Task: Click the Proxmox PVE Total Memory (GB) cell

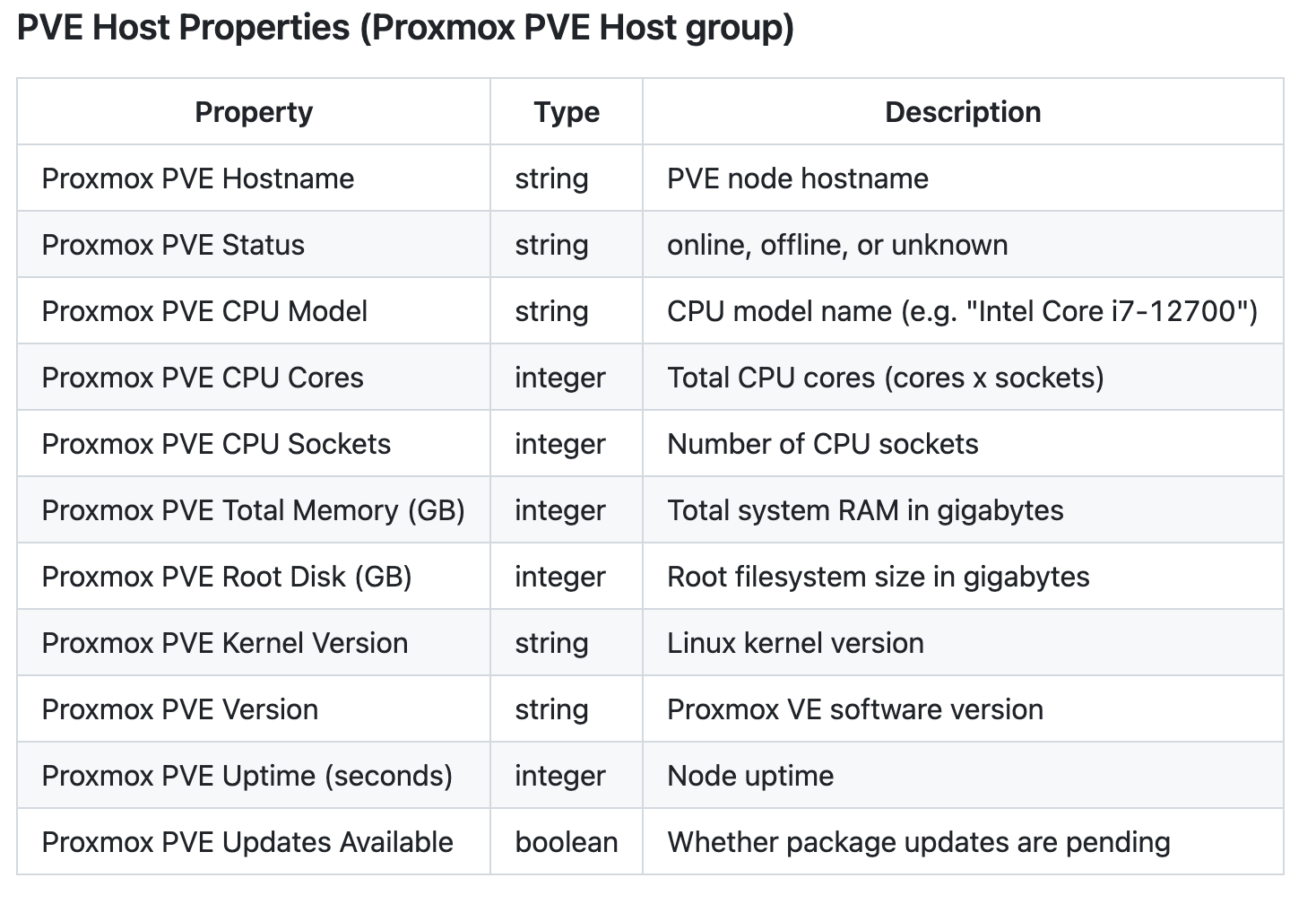Action: click(254, 509)
